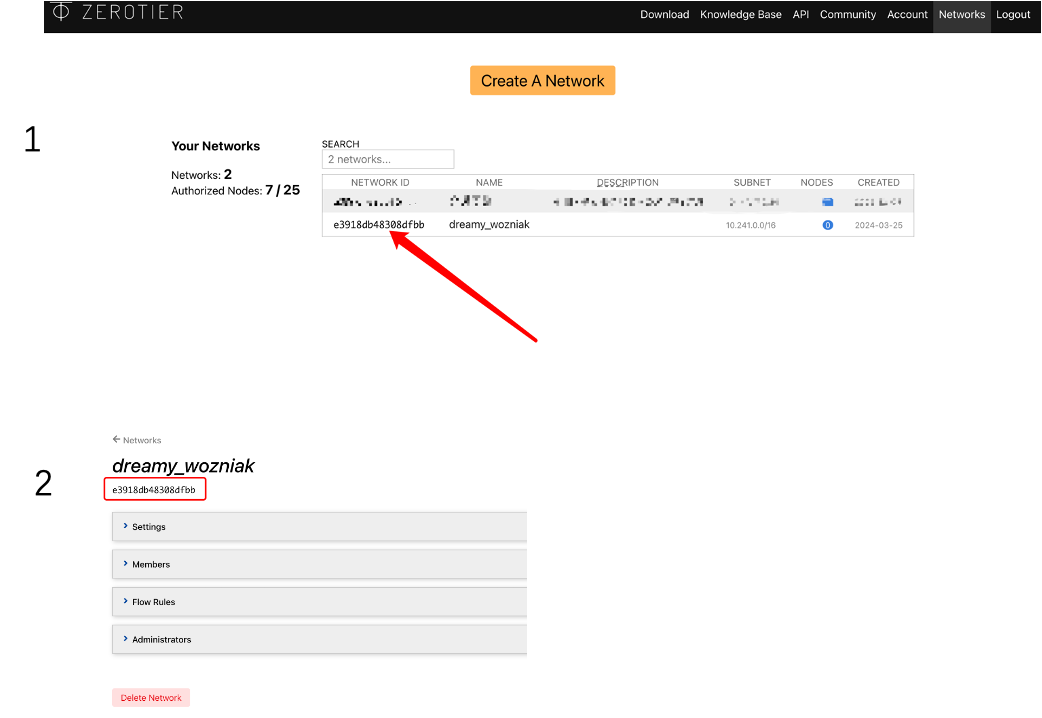Viewport: 1042px width, 718px height.
Task: Click the blurred first network row ID
Action: [374, 201]
